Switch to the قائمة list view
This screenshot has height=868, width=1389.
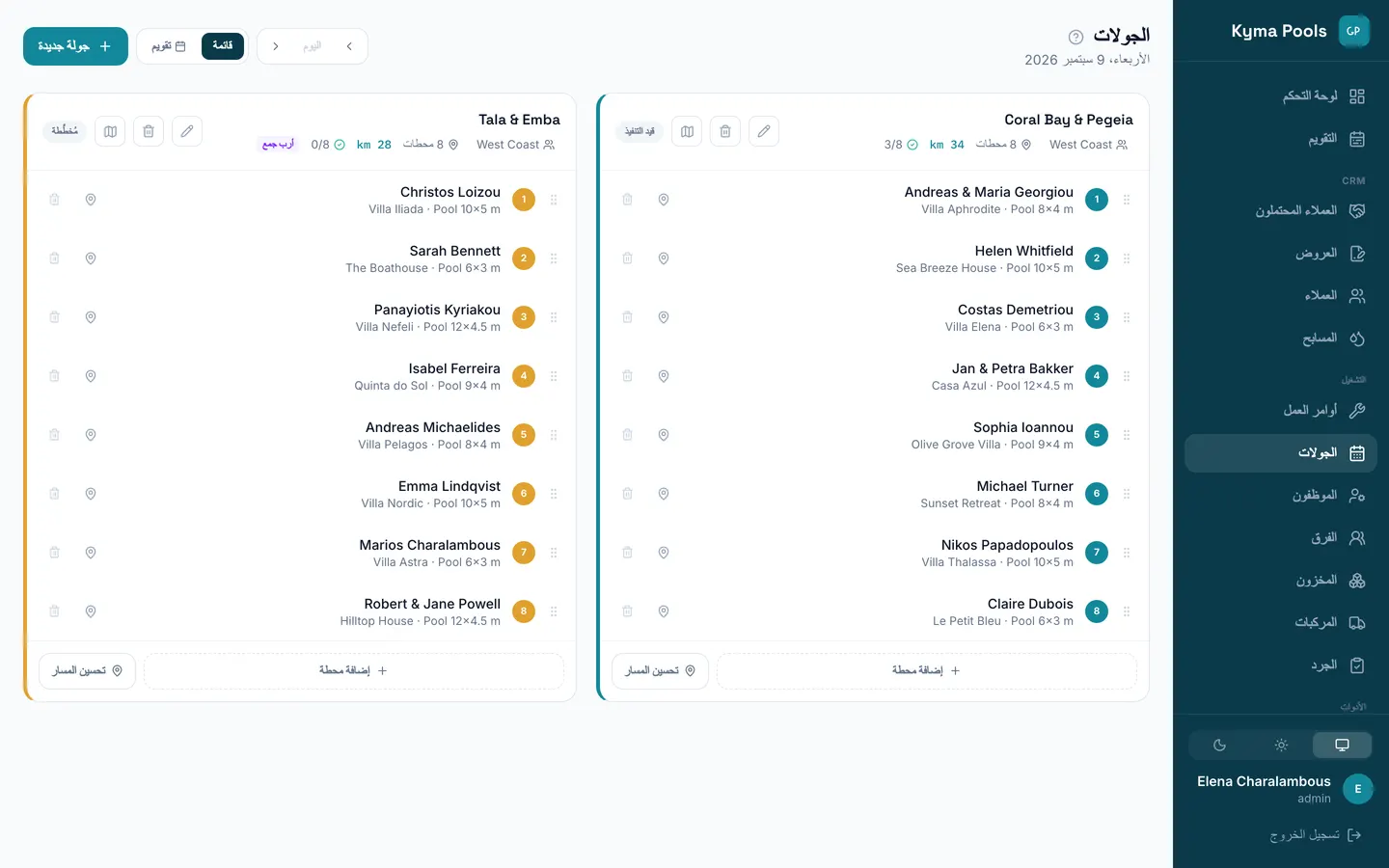click(x=223, y=45)
